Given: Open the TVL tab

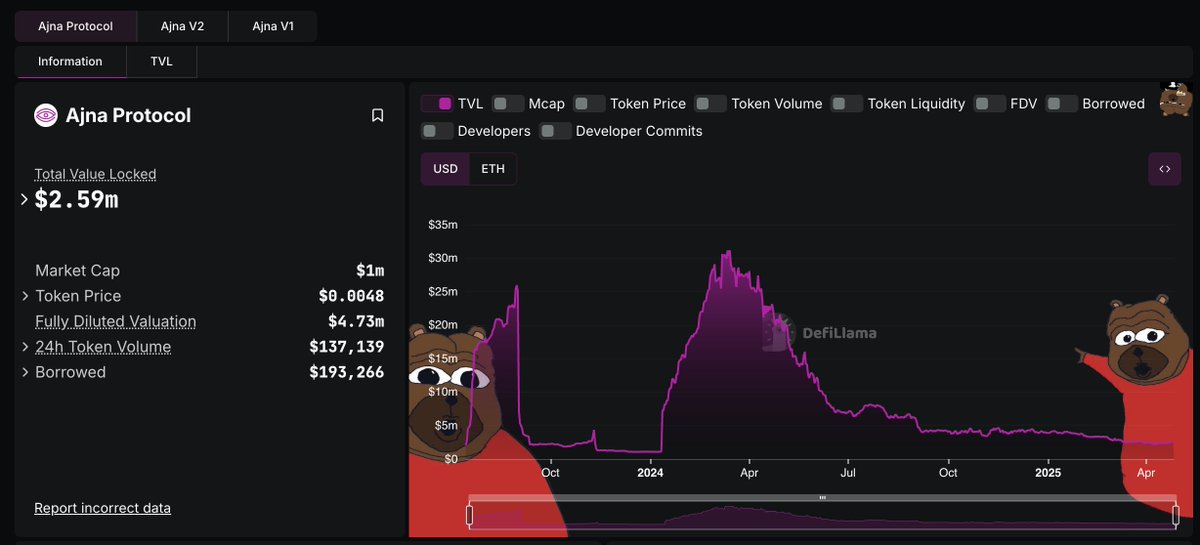Looking at the screenshot, I should pos(161,62).
